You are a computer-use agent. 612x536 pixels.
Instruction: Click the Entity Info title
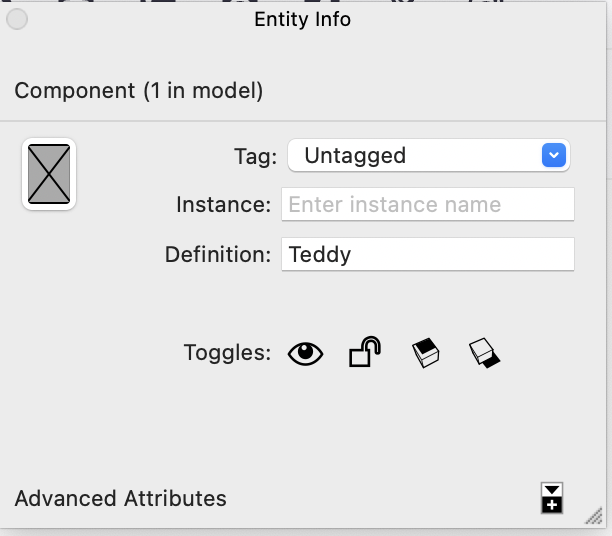pyautogui.click(x=302, y=20)
